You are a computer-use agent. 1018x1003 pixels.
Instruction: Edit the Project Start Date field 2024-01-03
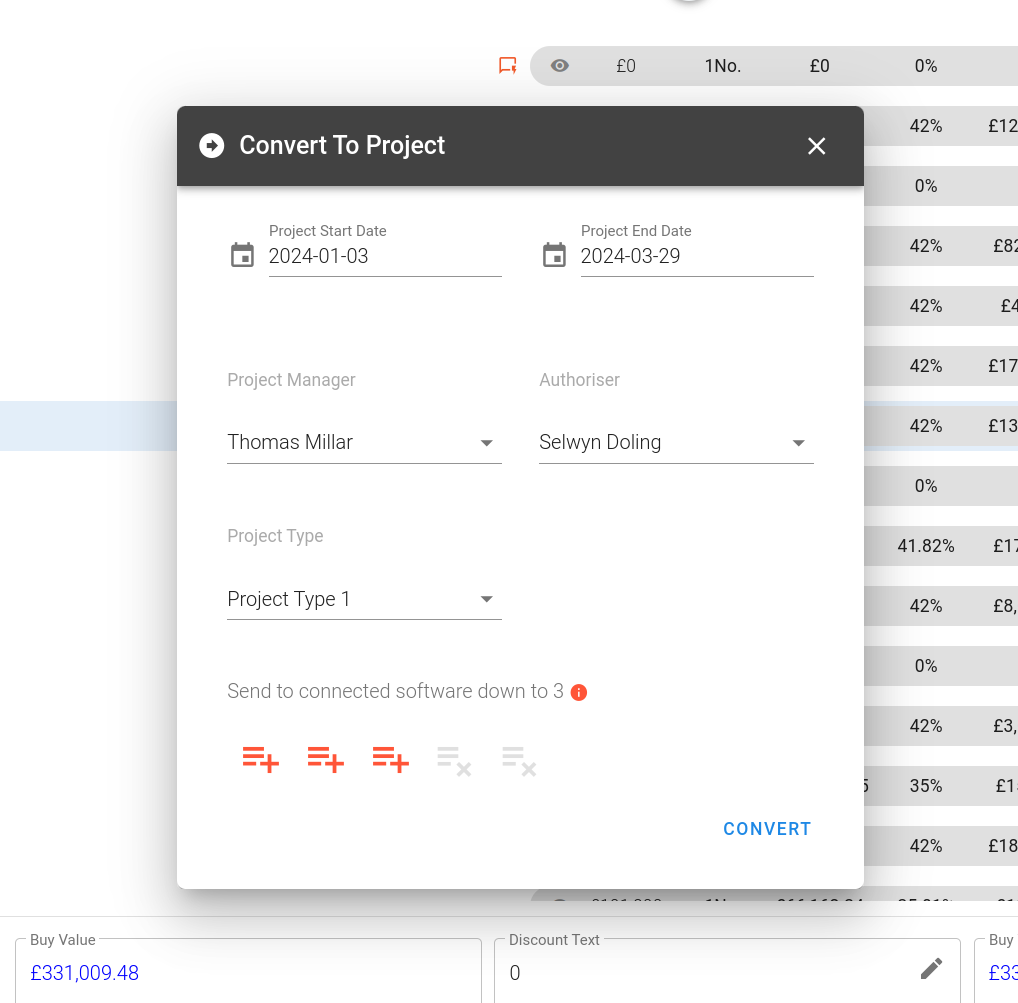[x=385, y=256]
